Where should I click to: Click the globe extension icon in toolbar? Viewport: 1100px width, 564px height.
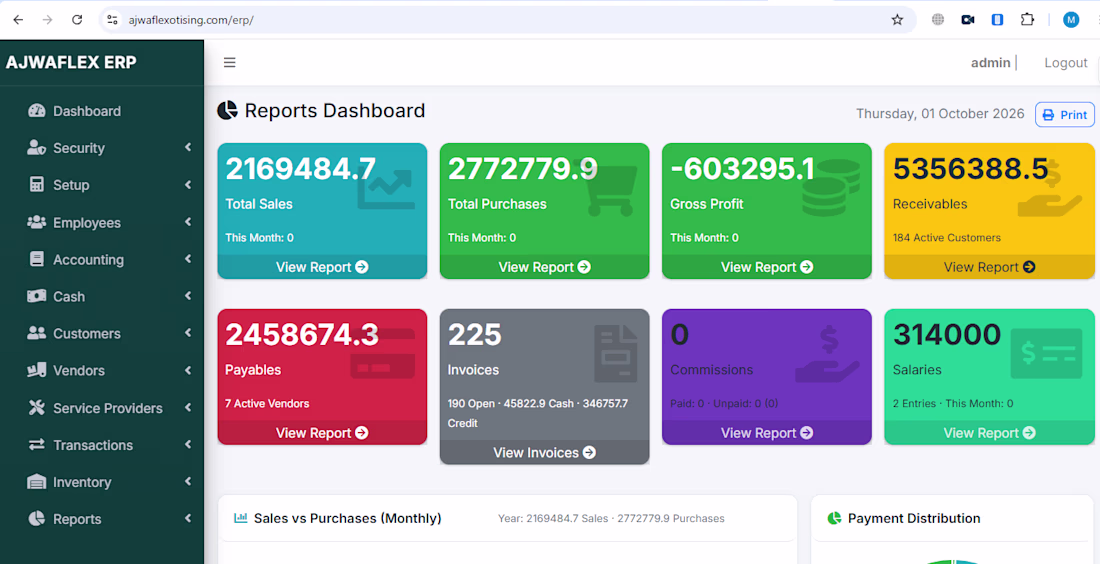(x=938, y=20)
